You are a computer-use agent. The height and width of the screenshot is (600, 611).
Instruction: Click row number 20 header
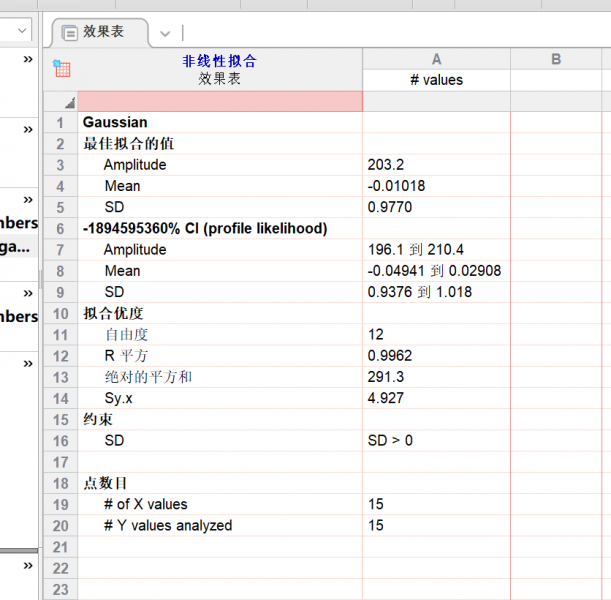(x=60, y=526)
